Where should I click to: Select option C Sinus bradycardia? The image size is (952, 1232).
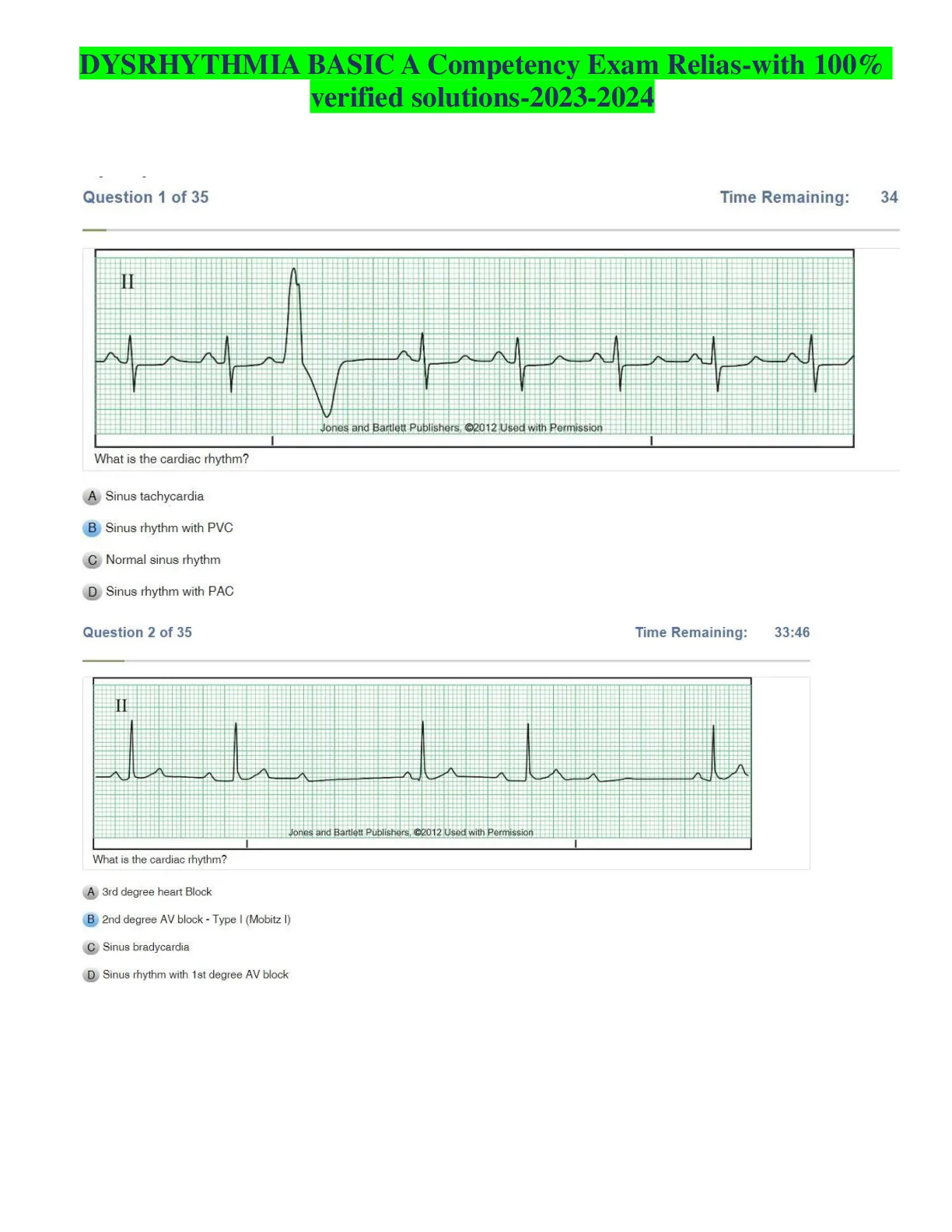point(136,947)
